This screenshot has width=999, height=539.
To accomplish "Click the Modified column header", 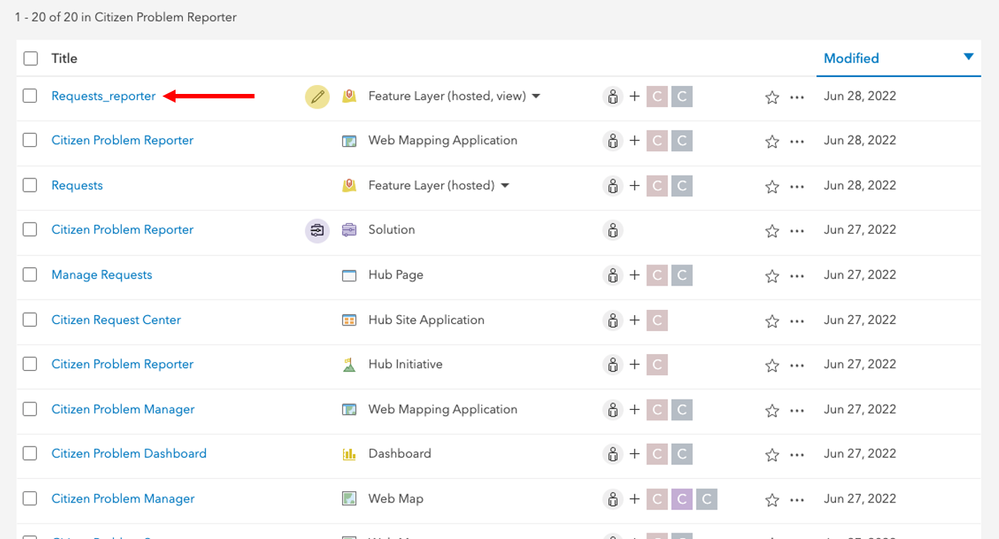I will click(851, 58).
